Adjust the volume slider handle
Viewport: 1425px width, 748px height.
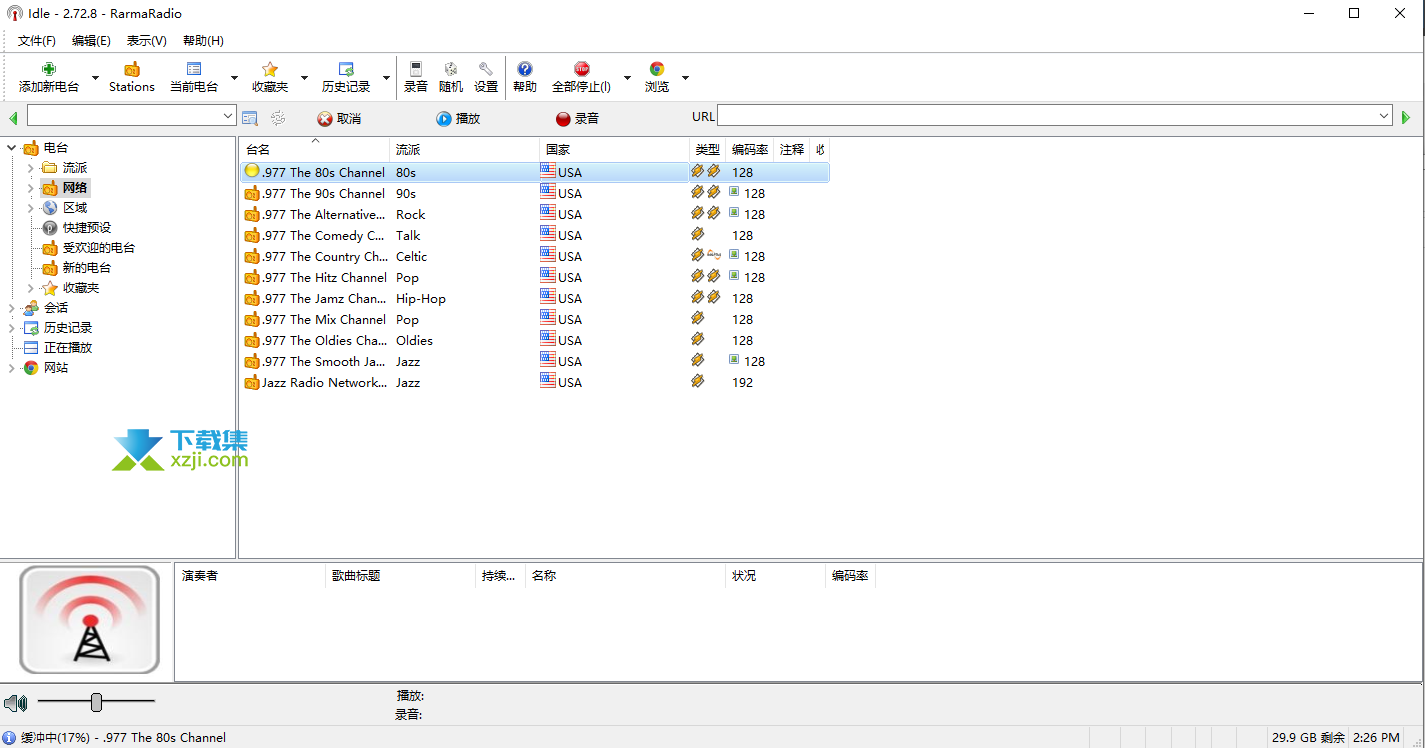coord(96,702)
